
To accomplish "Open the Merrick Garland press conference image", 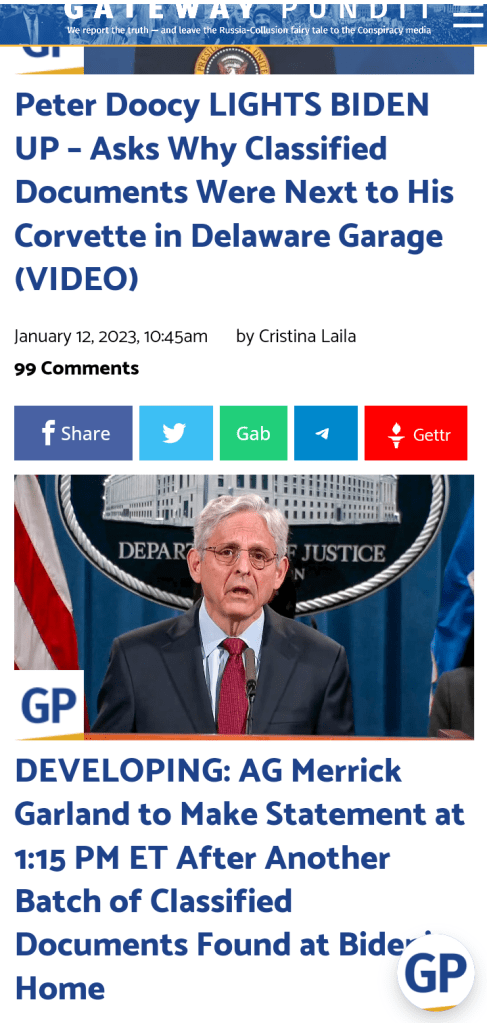I will (x=244, y=607).
